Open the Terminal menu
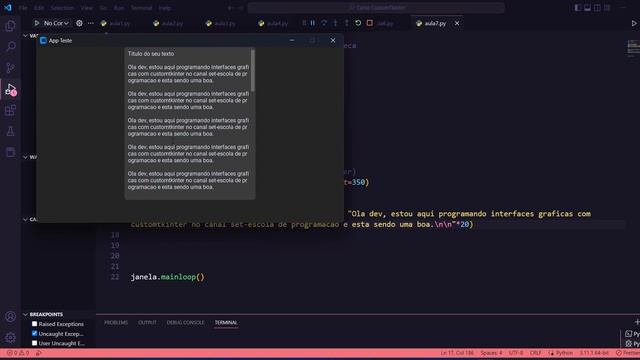This screenshot has height=360, width=640. pyautogui.click(x=141, y=8)
